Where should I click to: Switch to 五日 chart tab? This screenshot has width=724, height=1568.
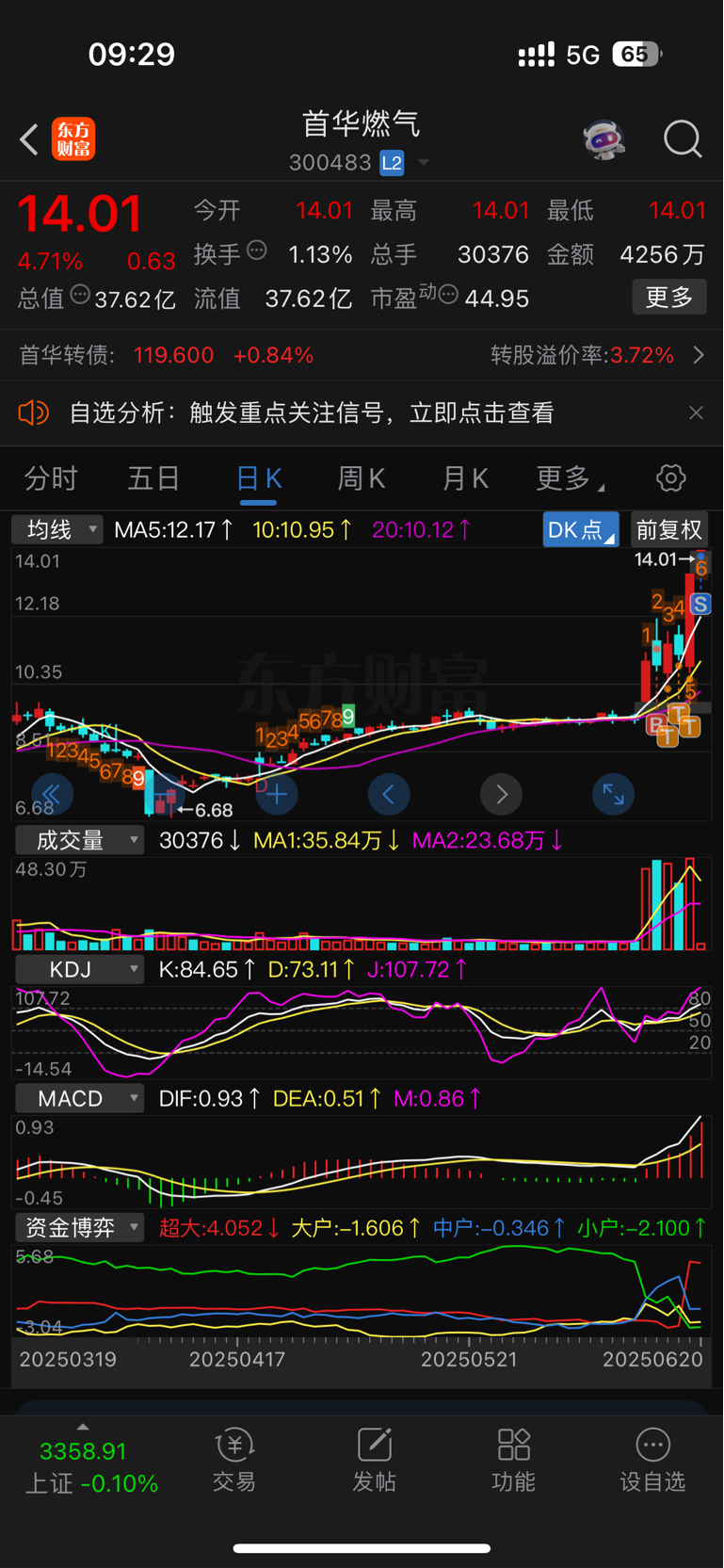pos(153,478)
